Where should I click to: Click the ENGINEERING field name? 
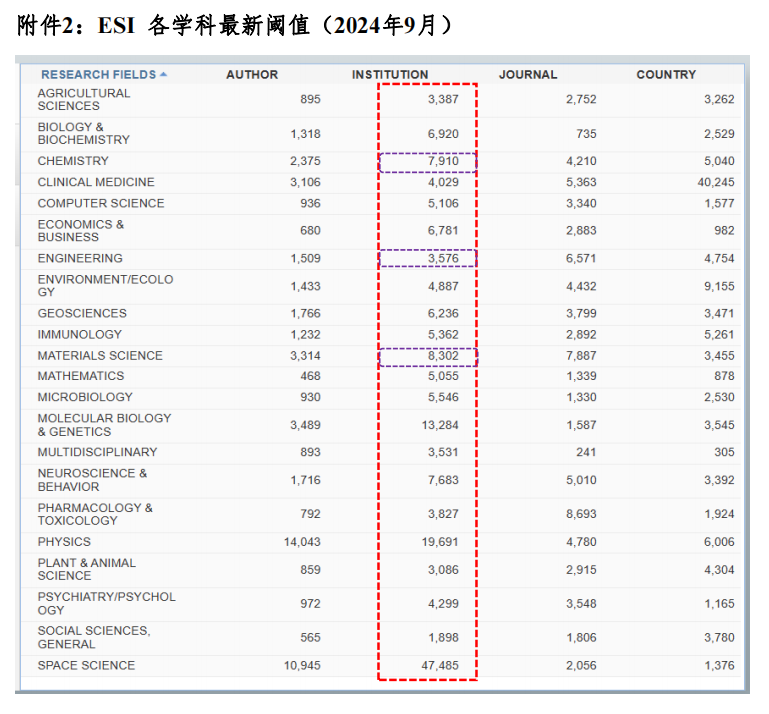(x=80, y=258)
